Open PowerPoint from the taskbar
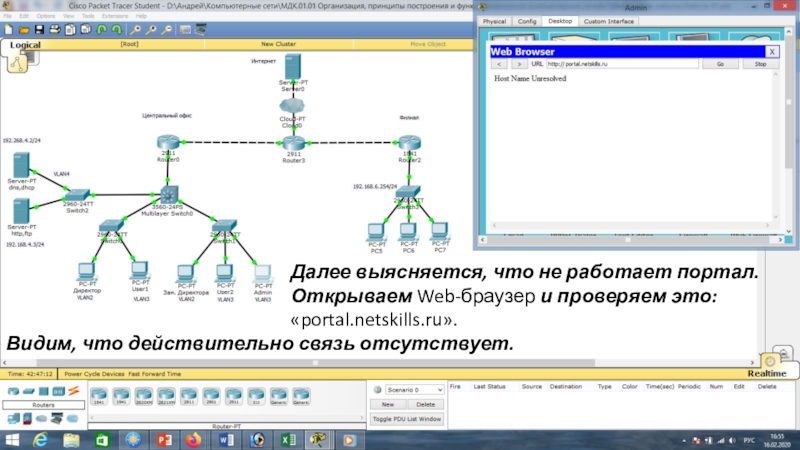The height and width of the screenshot is (450, 800). [164, 440]
